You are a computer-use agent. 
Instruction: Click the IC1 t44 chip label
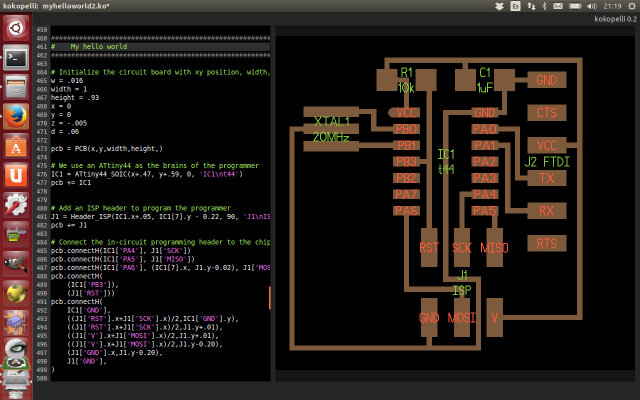pyautogui.click(x=446, y=162)
